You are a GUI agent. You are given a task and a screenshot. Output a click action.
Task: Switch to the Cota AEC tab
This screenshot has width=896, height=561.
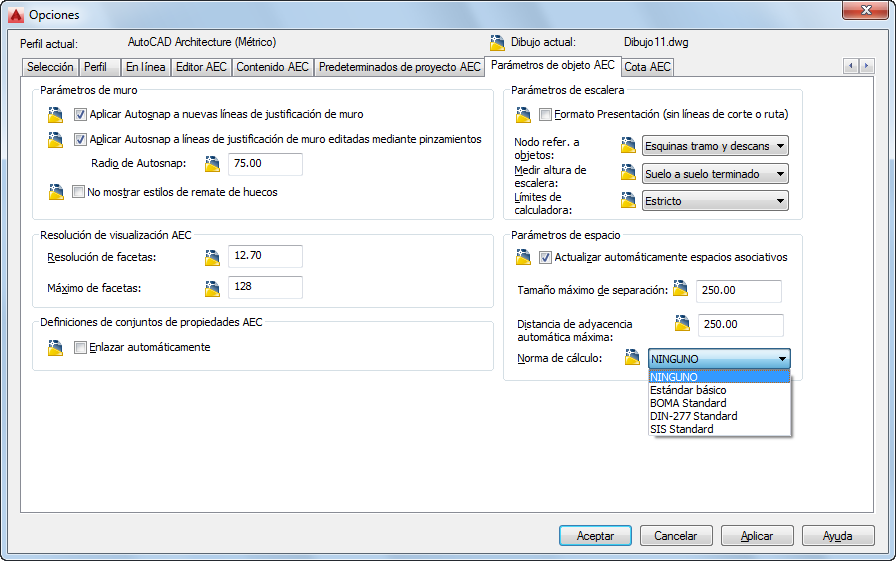point(647,67)
